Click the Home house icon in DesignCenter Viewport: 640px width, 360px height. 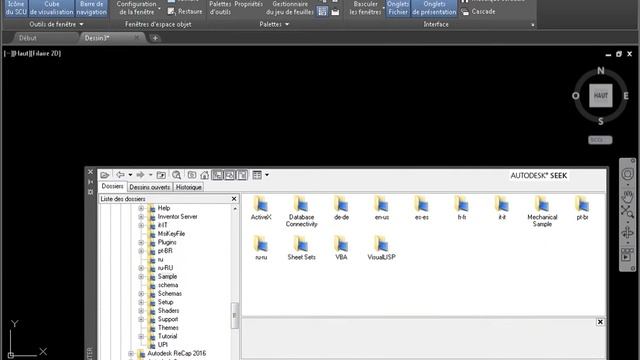[x=204, y=175]
